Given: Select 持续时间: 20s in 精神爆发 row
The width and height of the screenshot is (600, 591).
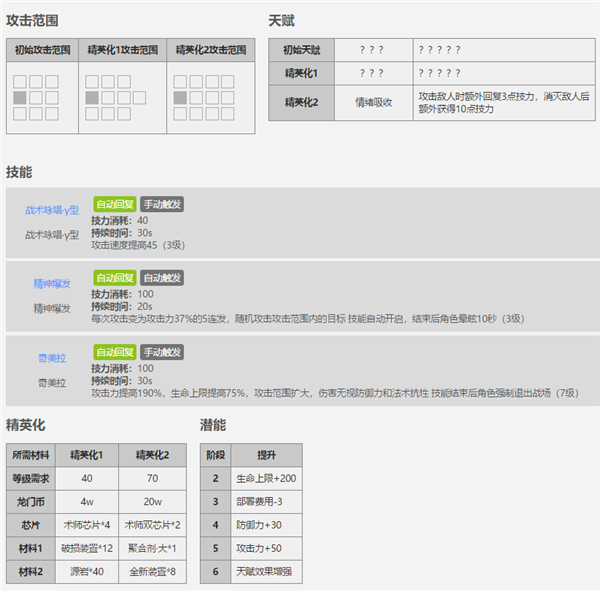Looking at the screenshot, I should [x=121, y=307].
